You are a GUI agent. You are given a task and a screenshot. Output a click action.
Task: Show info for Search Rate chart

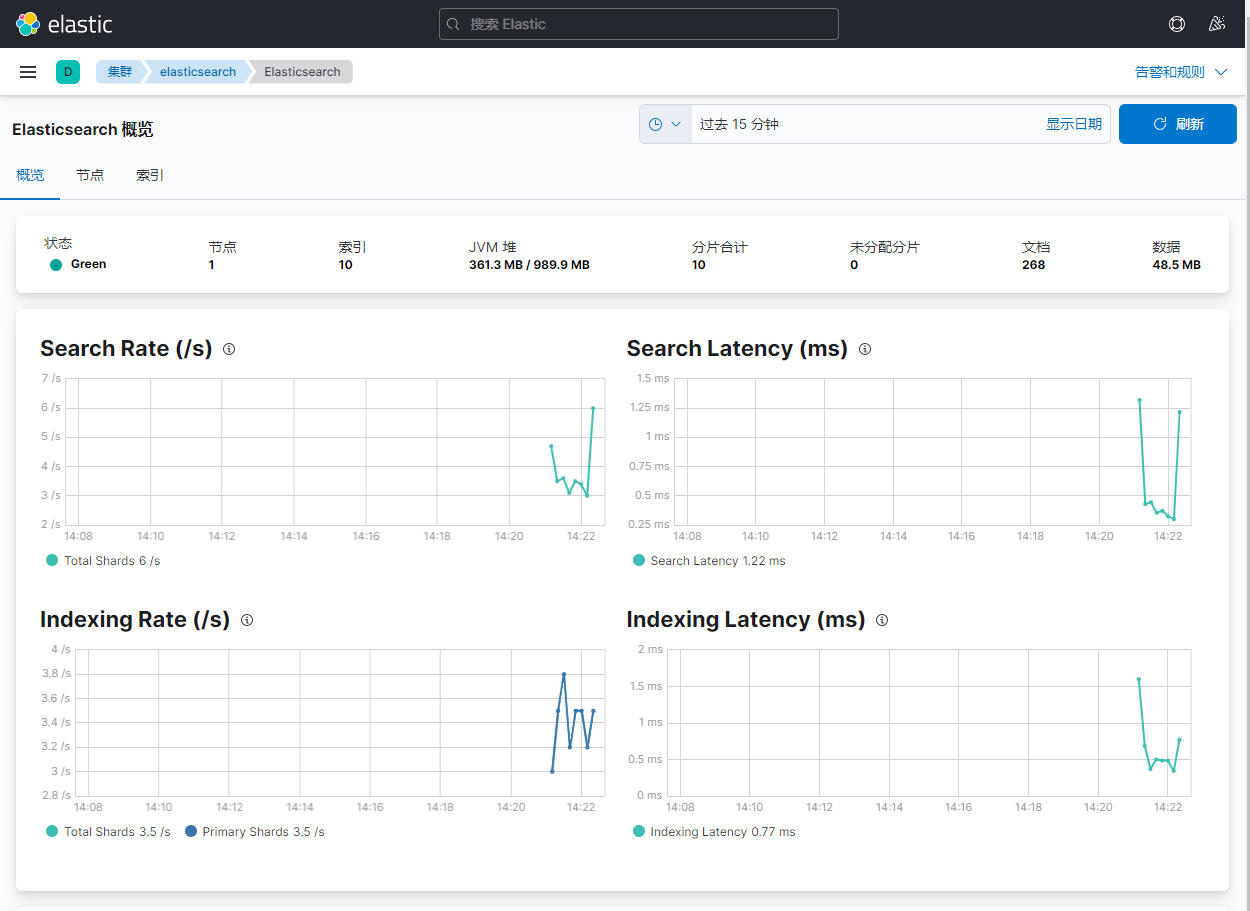tap(229, 349)
